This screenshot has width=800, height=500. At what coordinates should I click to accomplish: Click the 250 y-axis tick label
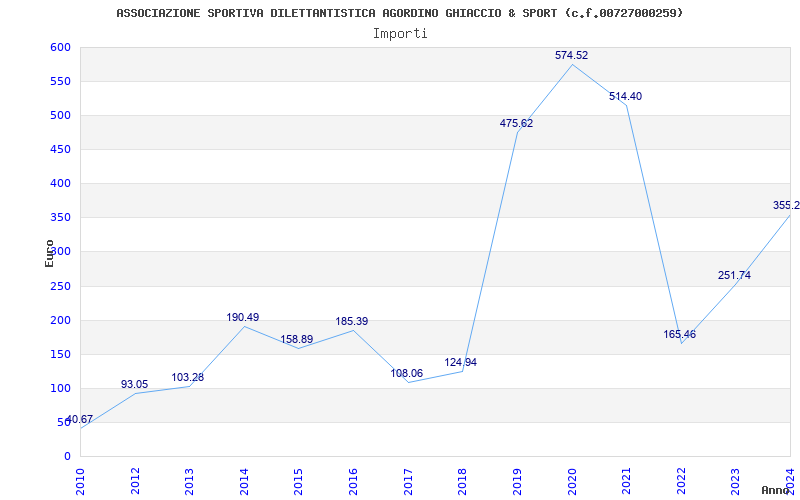[x=60, y=286]
